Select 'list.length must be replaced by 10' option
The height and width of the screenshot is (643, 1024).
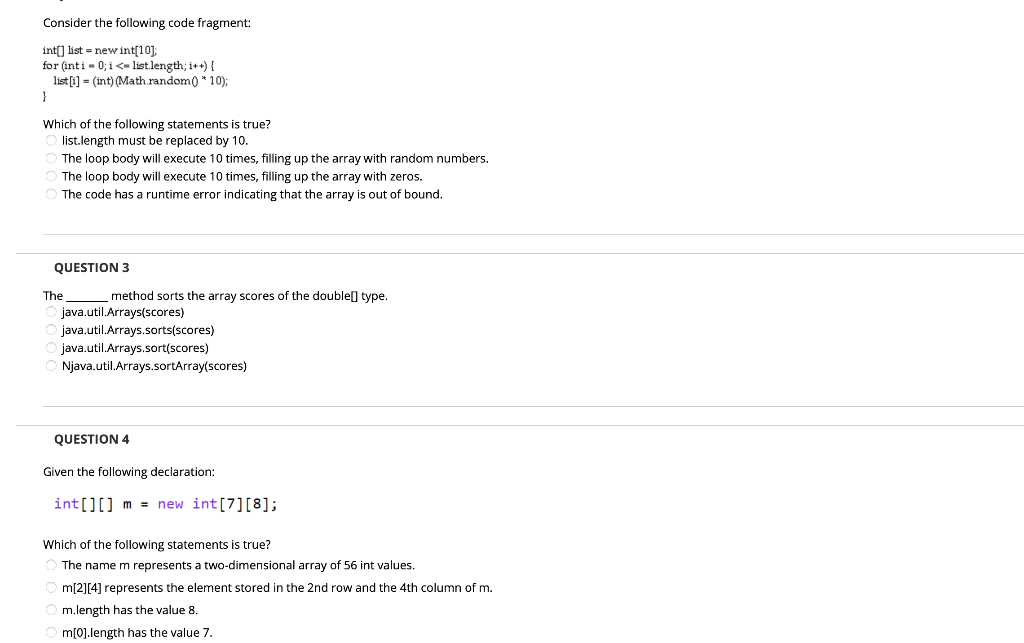click(50, 140)
